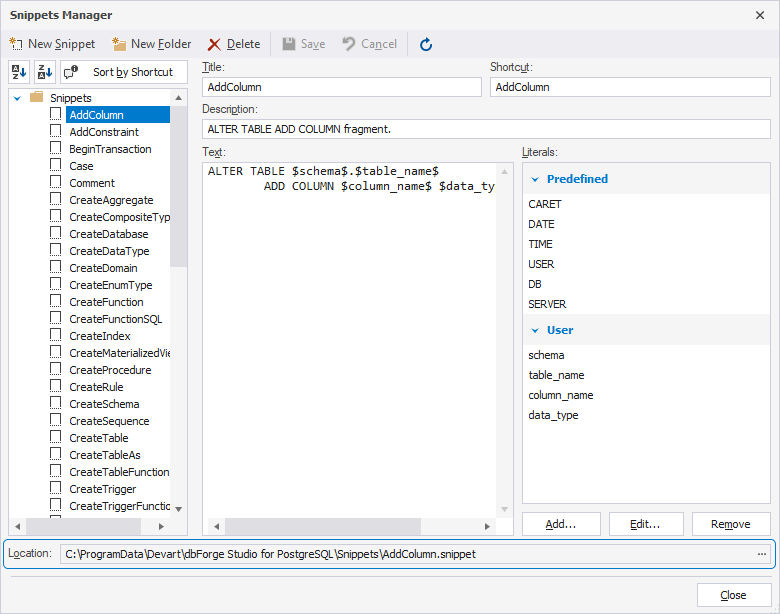Click the Add... literal button
780x614 pixels.
(x=561, y=524)
